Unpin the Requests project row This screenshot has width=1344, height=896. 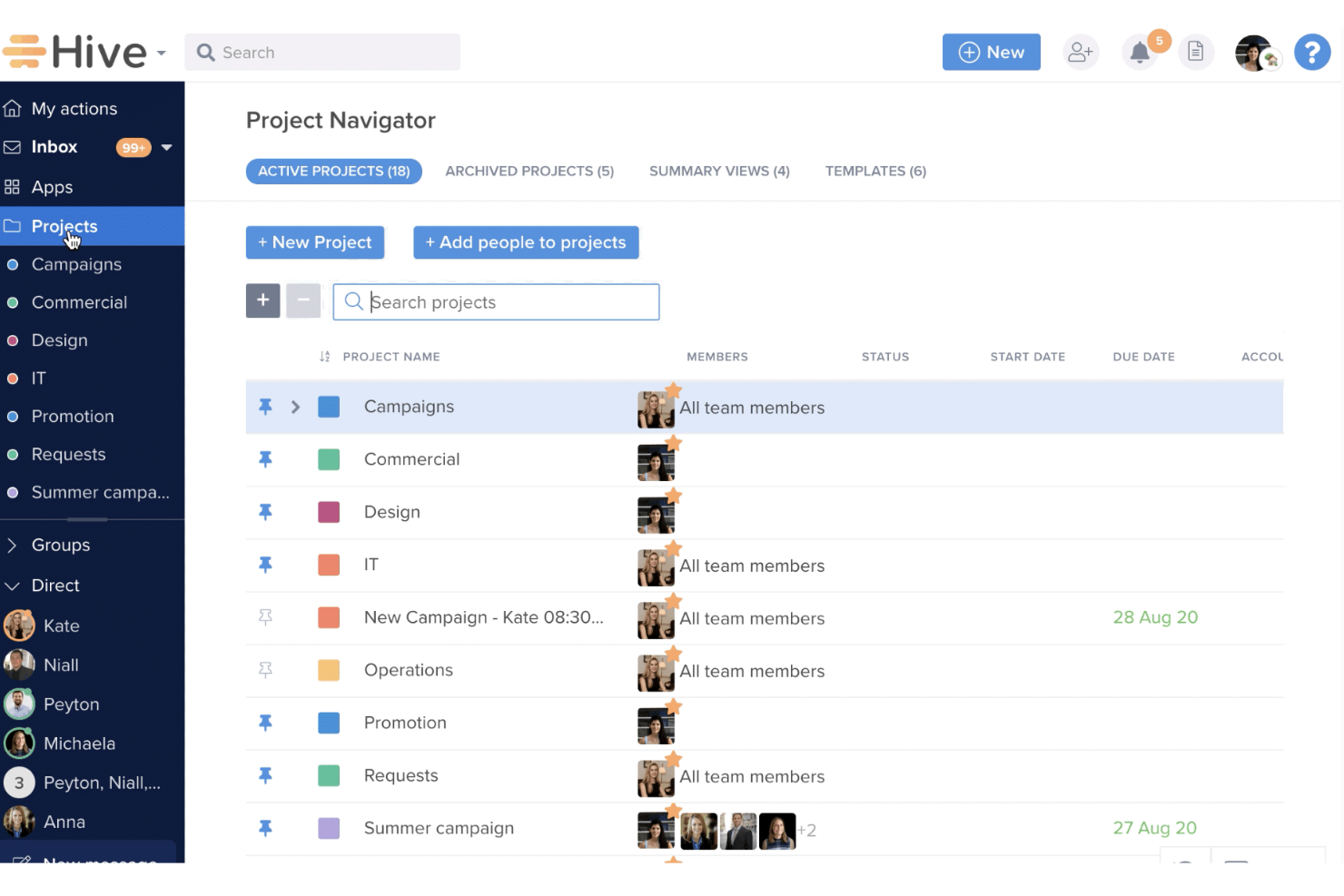pos(265,775)
